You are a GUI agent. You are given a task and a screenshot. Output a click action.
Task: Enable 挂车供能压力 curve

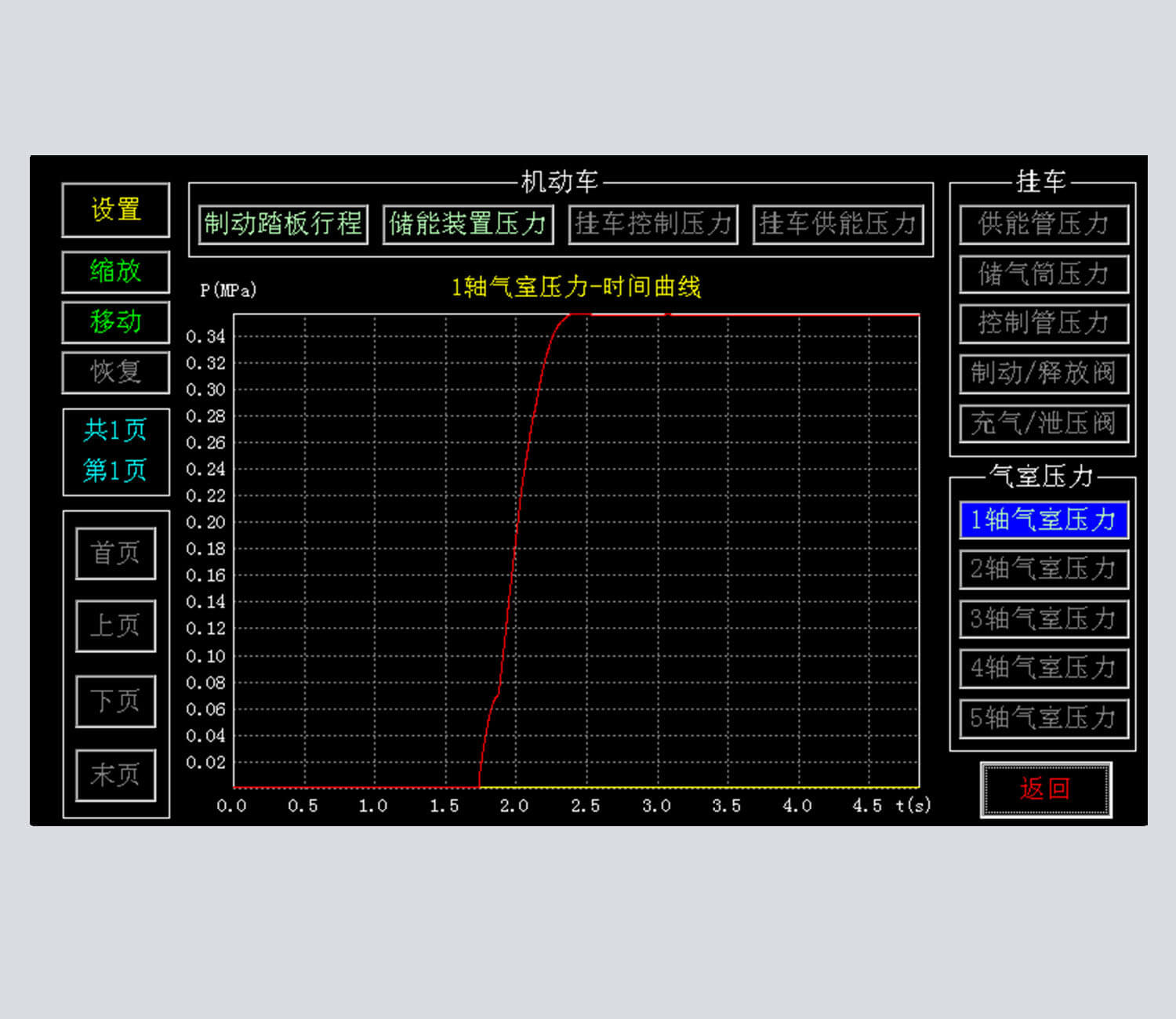pos(837,224)
